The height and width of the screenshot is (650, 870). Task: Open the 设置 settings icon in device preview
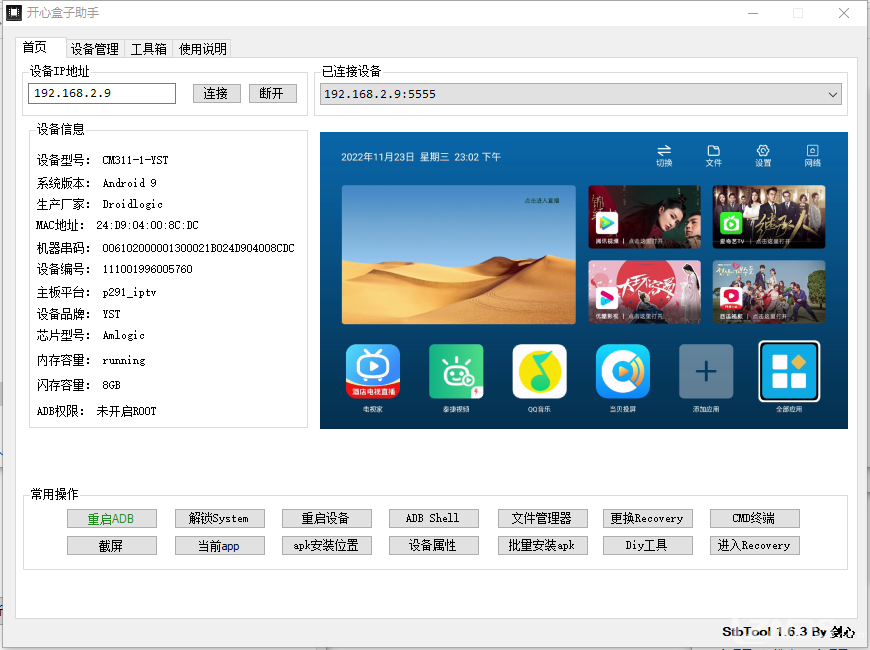click(763, 155)
